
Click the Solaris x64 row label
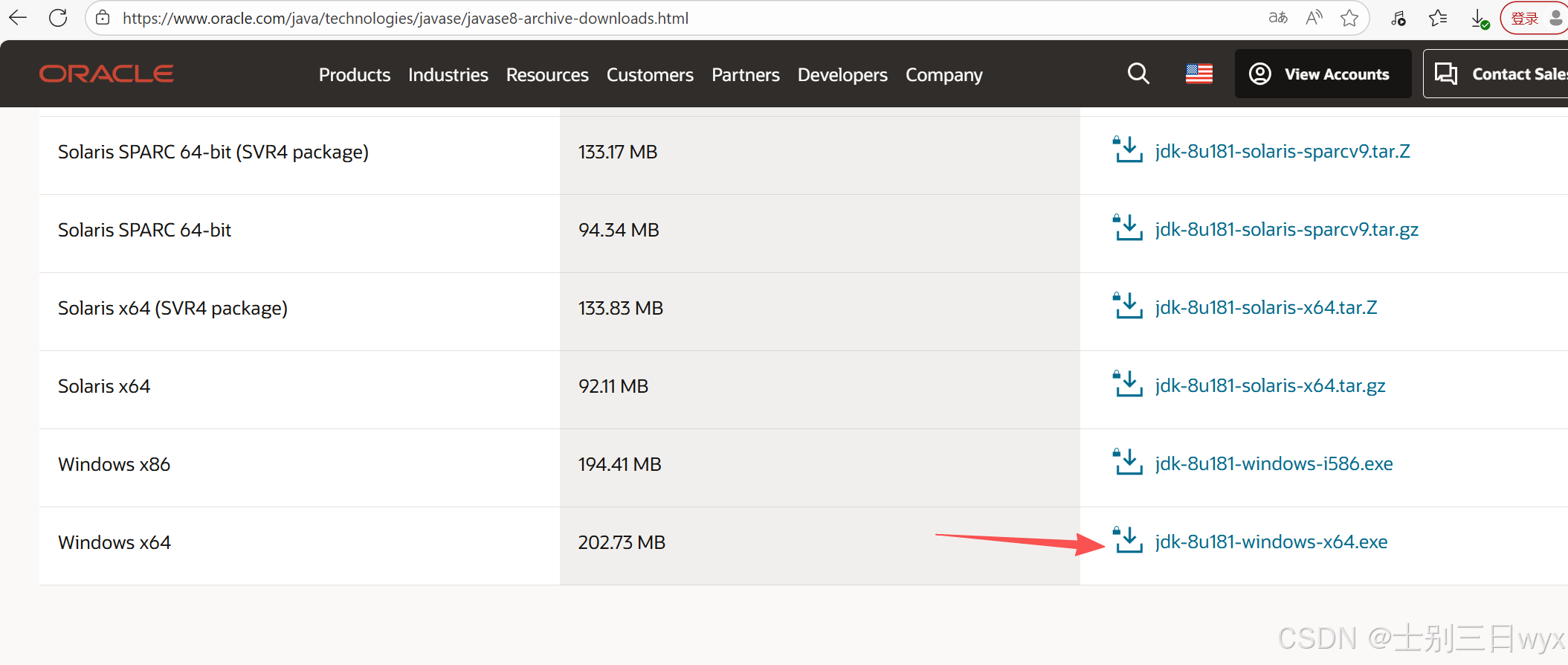click(x=104, y=386)
